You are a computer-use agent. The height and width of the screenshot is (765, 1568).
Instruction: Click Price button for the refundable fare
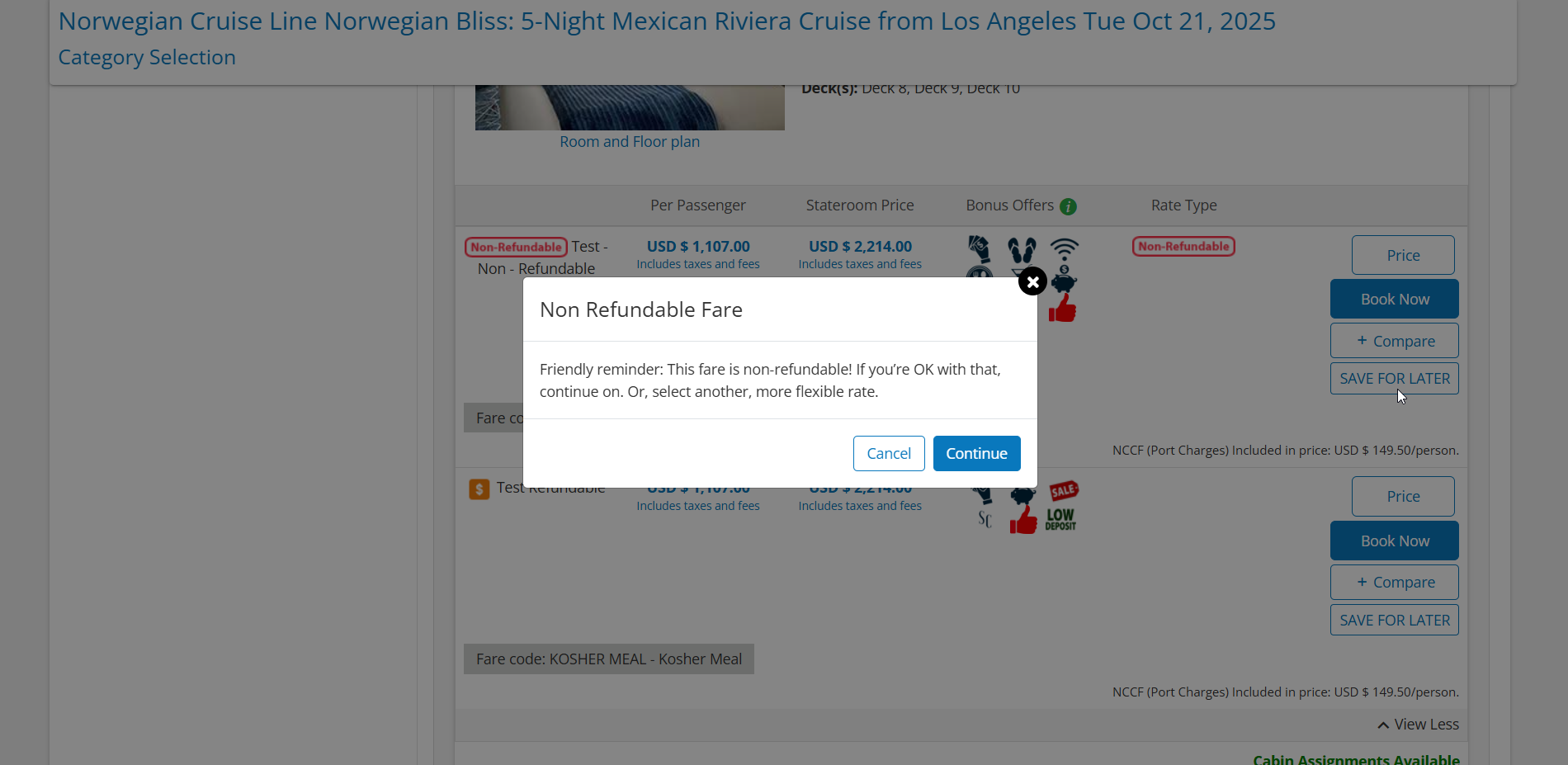point(1403,496)
